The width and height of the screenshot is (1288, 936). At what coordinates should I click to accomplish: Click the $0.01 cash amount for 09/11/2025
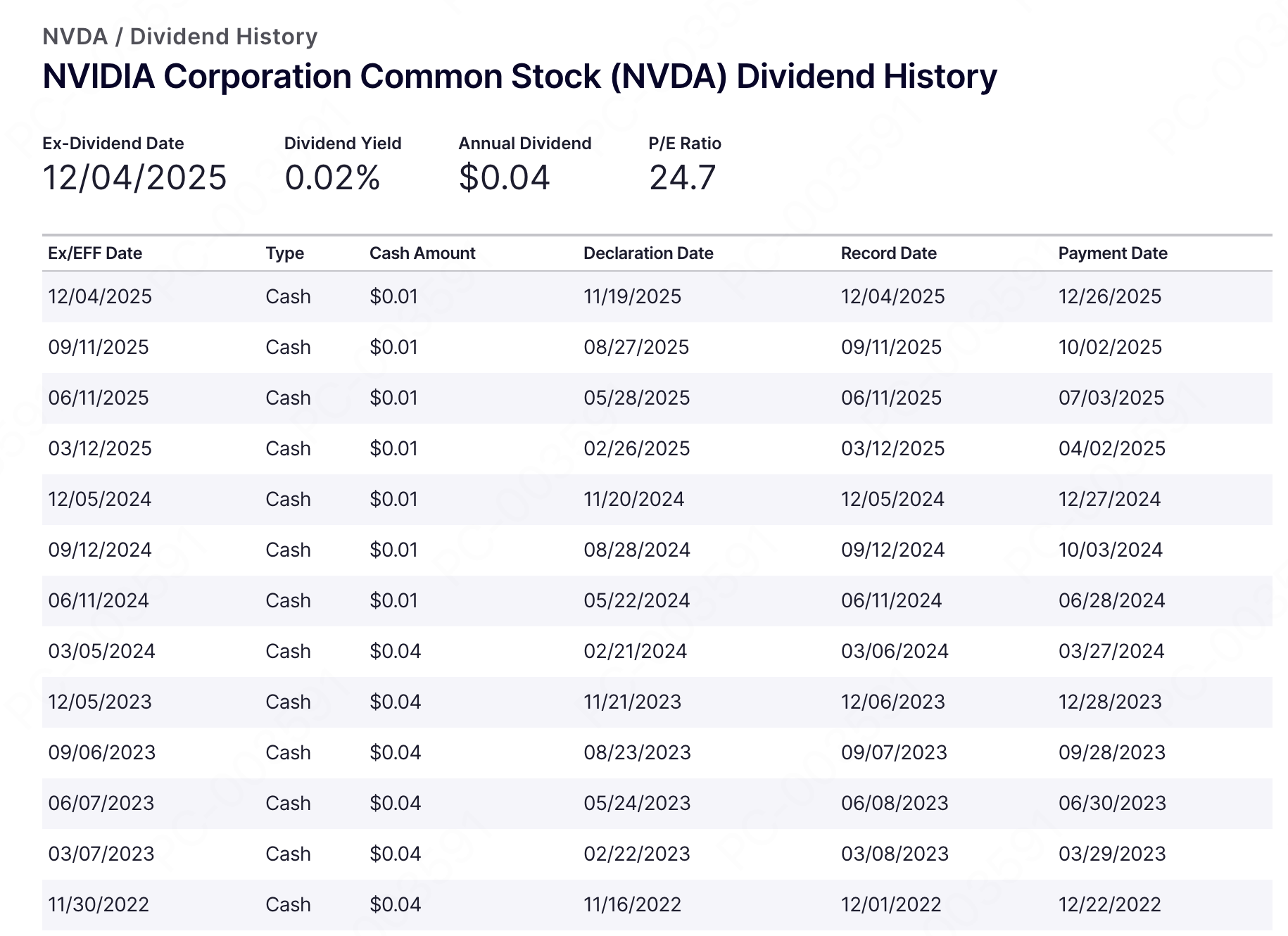393,347
